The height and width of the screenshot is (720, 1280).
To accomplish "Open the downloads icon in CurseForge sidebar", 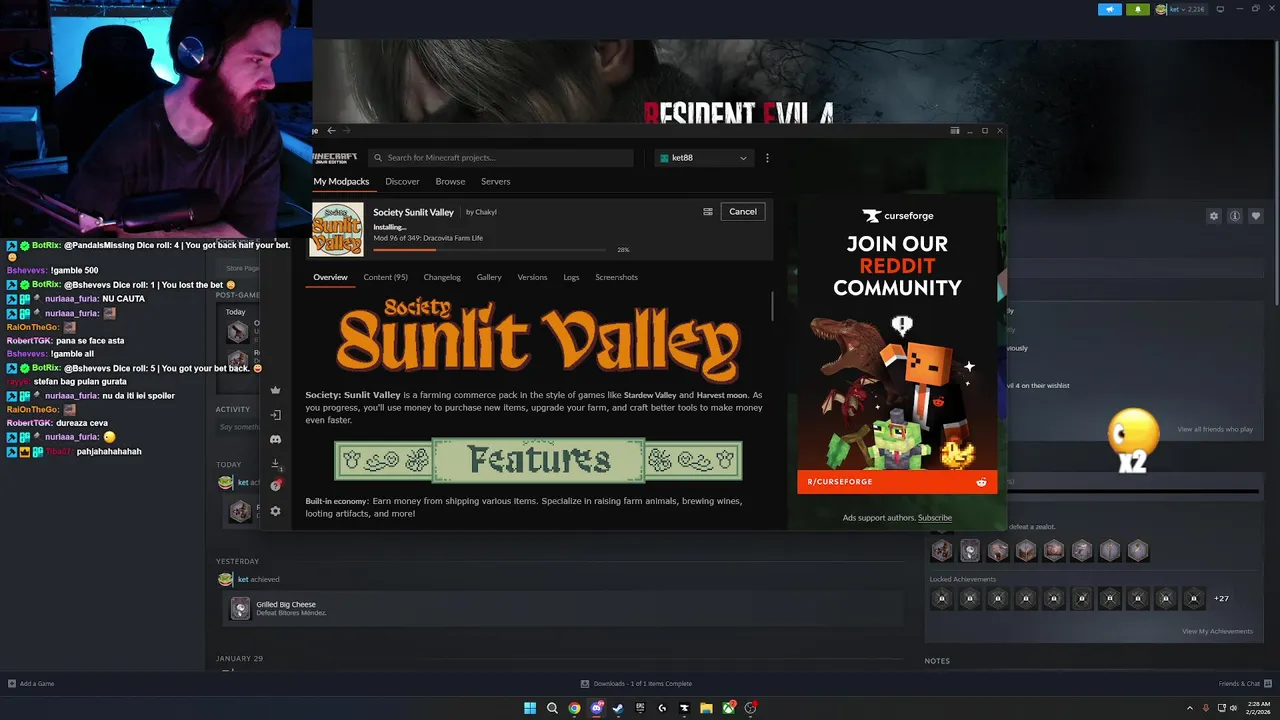I will [275, 464].
